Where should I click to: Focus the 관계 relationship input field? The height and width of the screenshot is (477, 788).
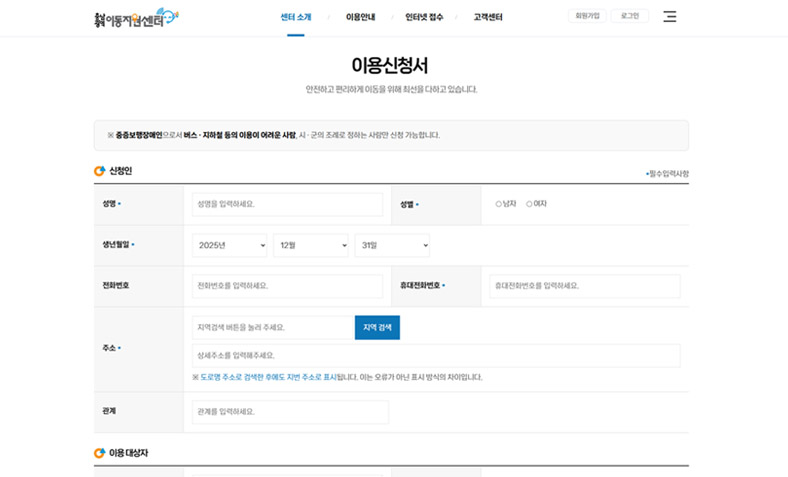pos(290,411)
